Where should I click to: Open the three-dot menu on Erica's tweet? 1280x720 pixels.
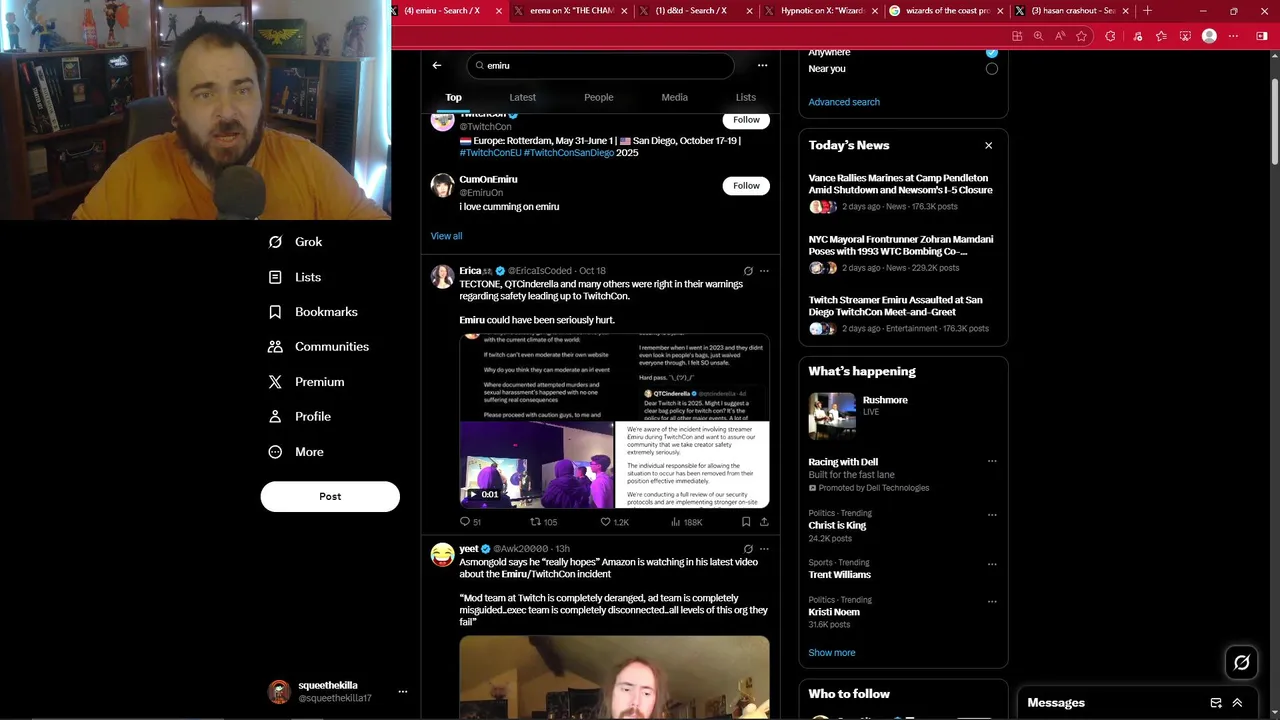[x=764, y=271]
